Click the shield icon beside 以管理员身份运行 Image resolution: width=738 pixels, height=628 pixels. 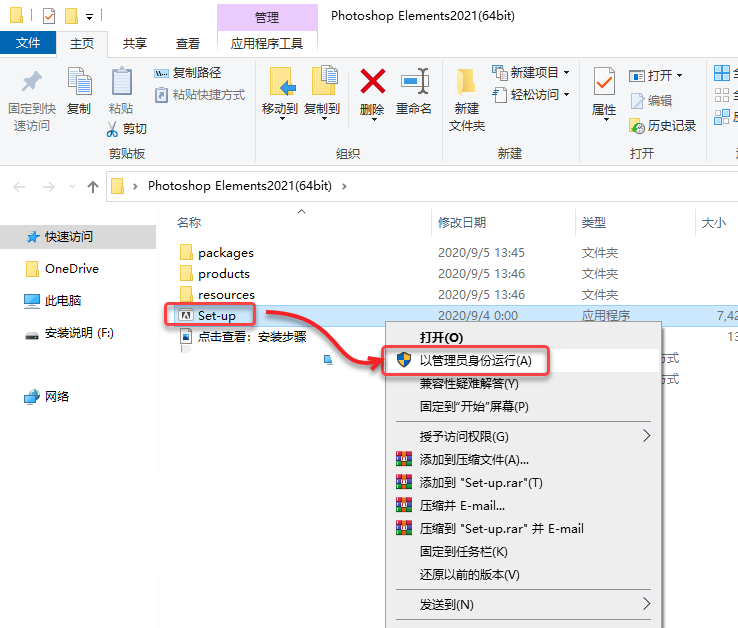(x=403, y=360)
